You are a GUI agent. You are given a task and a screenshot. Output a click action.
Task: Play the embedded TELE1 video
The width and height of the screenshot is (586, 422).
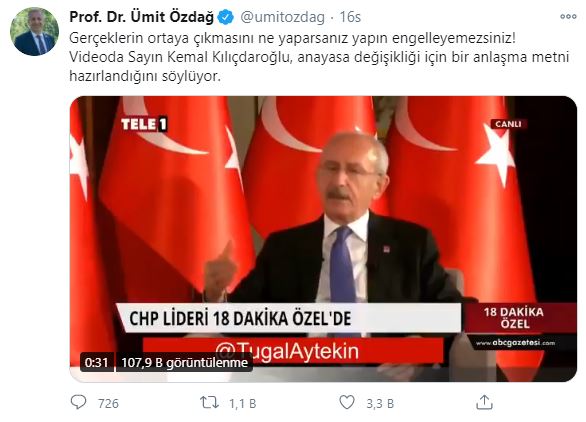point(323,239)
